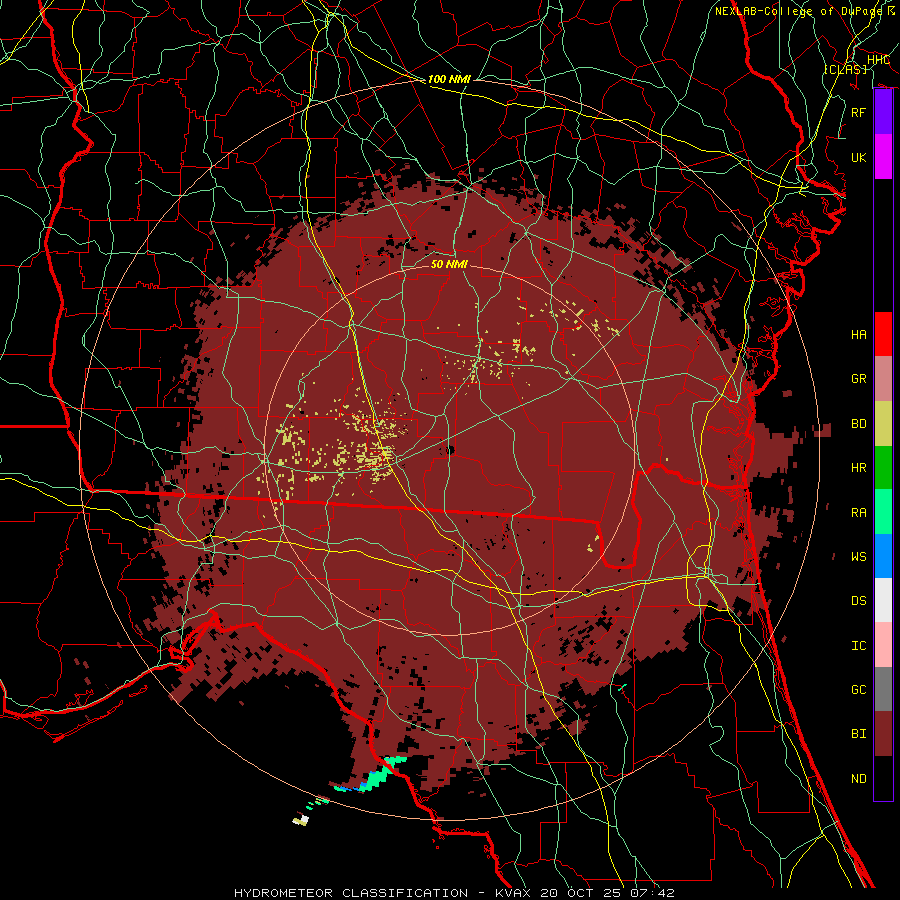Click the ND legend label
The image size is (900, 900).
point(858,779)
